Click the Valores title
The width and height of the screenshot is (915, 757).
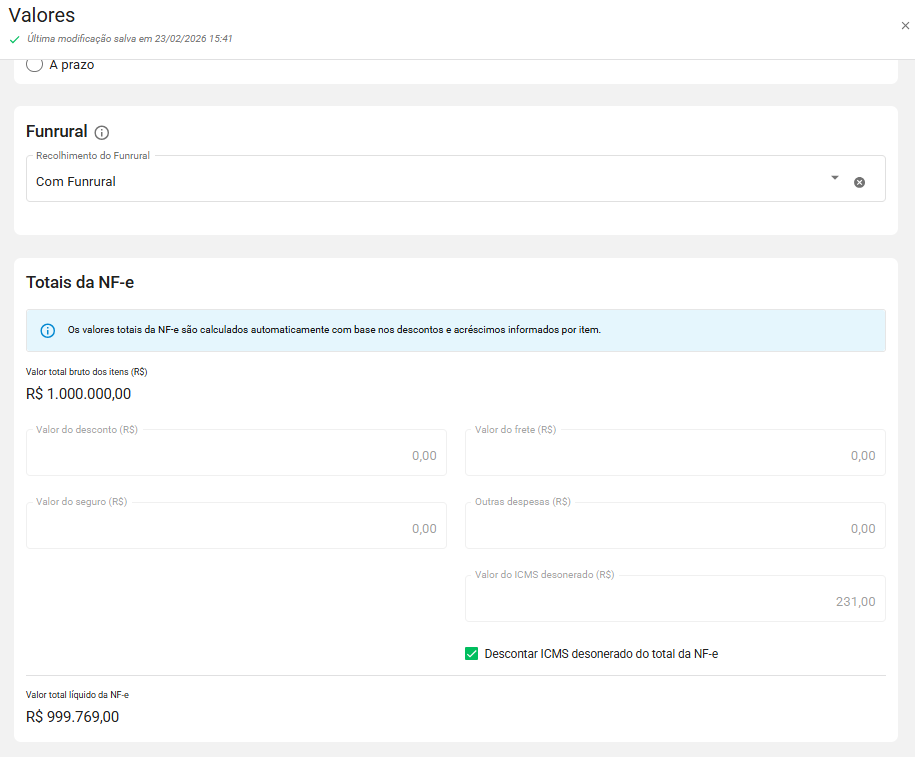point(42,15)
